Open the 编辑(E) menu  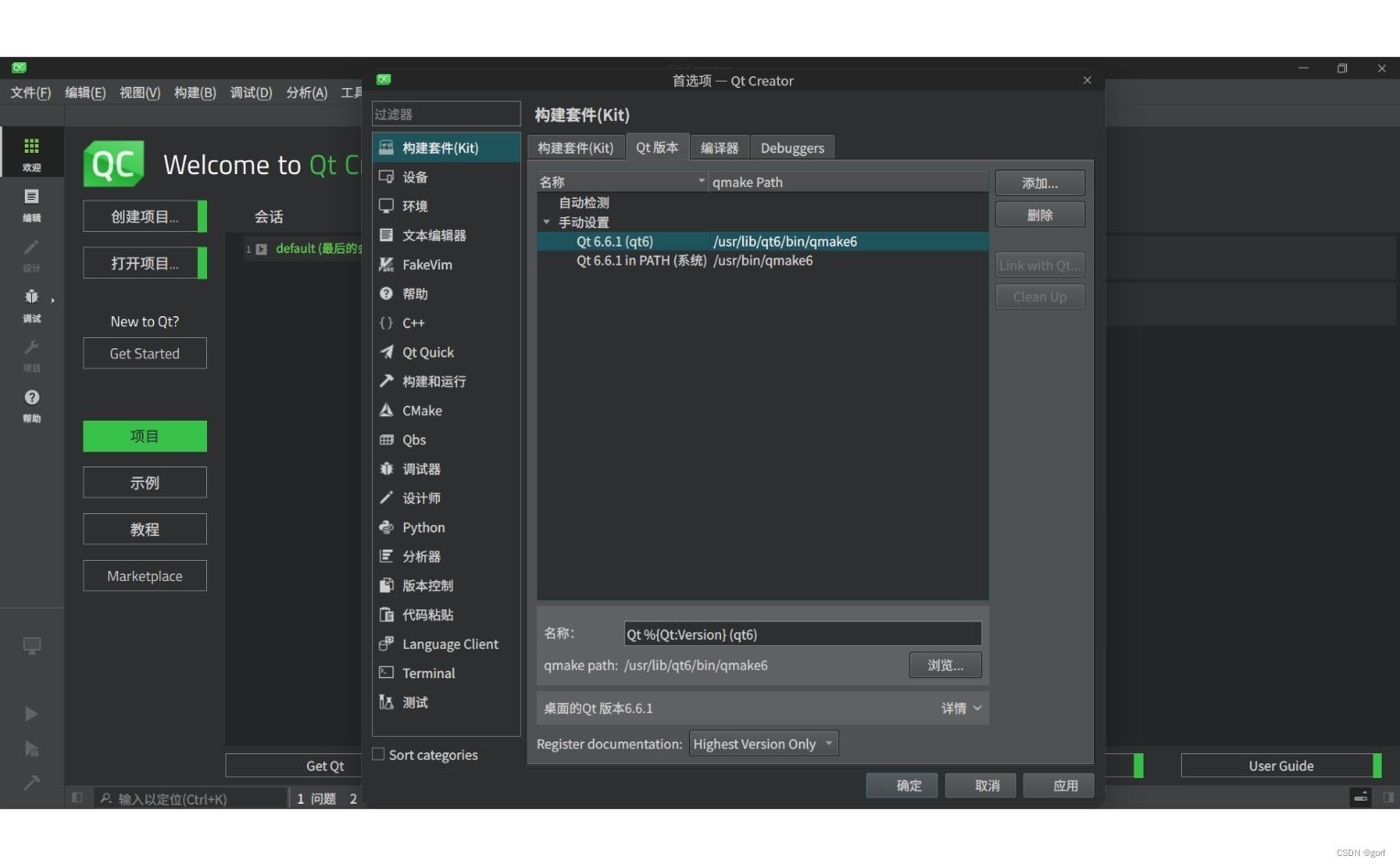coord(85,93)
